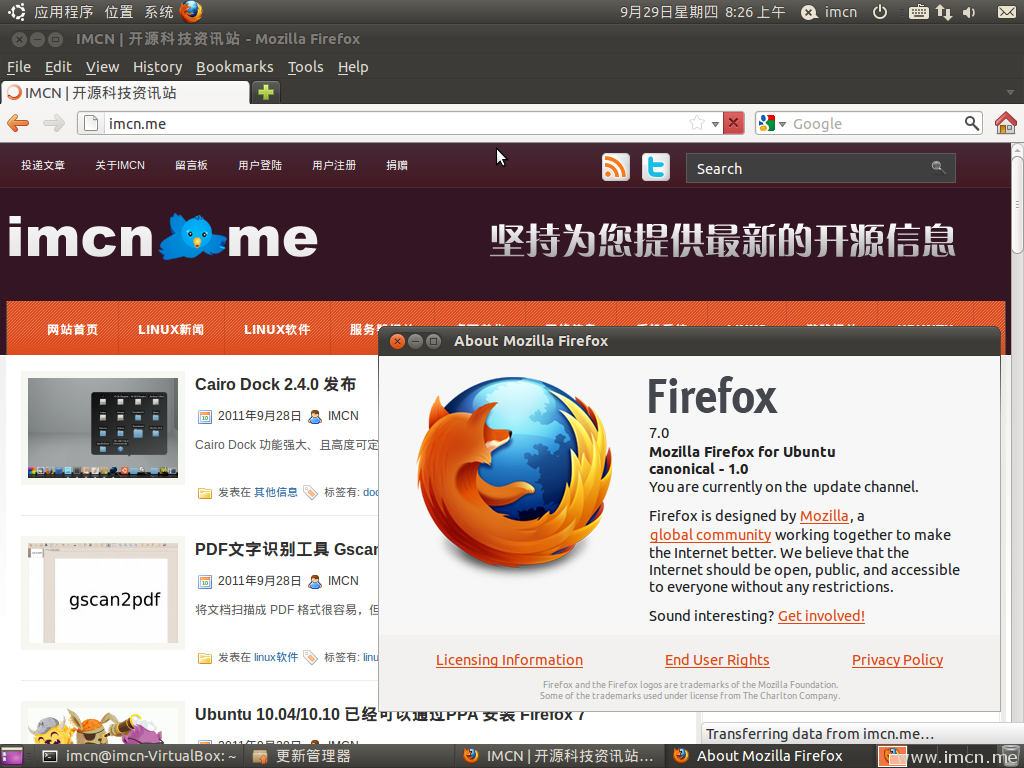
Task: Open the File menu
Action: click(19, 67)
